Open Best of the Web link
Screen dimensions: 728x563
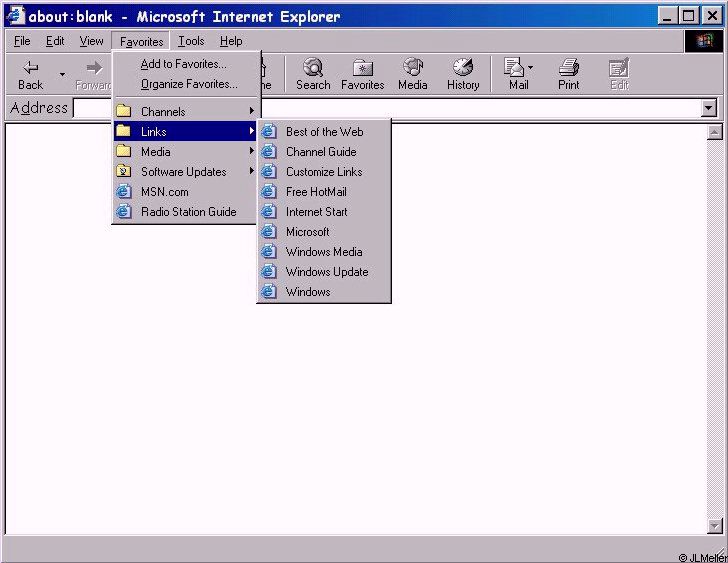tap(324, 132)
